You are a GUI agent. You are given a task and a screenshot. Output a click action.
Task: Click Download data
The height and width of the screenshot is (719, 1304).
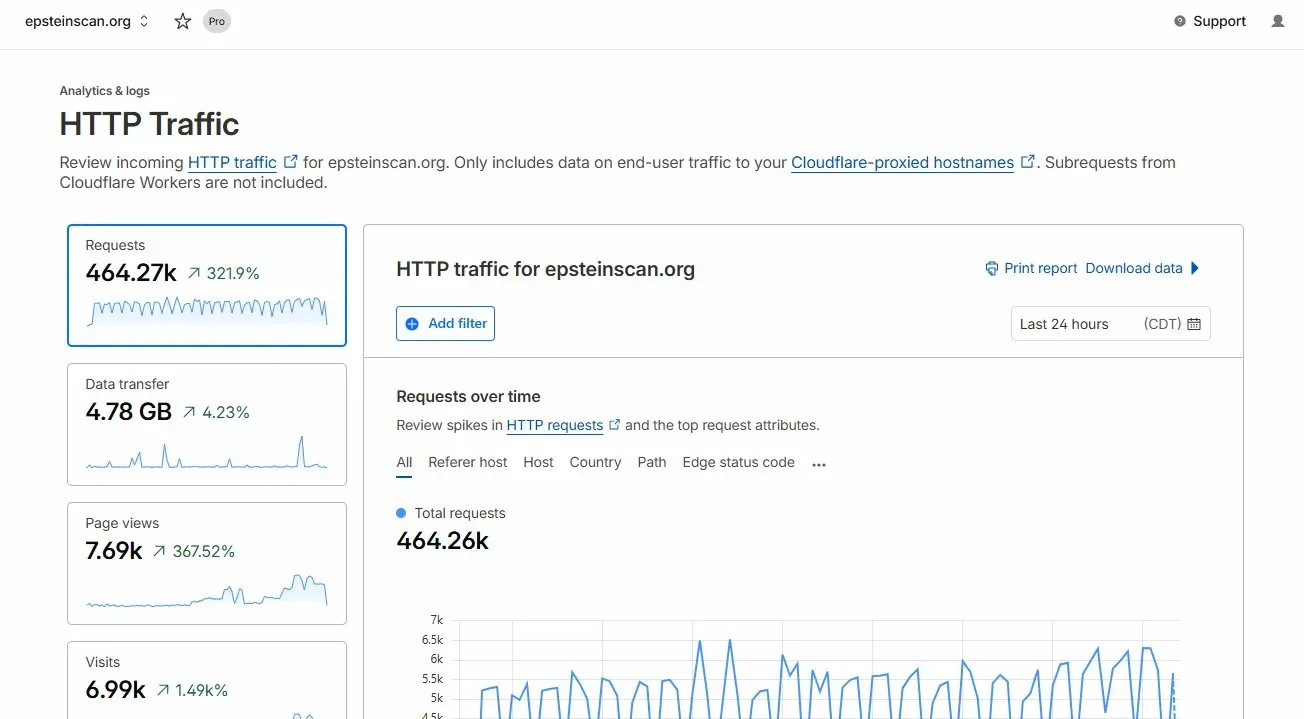1134,268
